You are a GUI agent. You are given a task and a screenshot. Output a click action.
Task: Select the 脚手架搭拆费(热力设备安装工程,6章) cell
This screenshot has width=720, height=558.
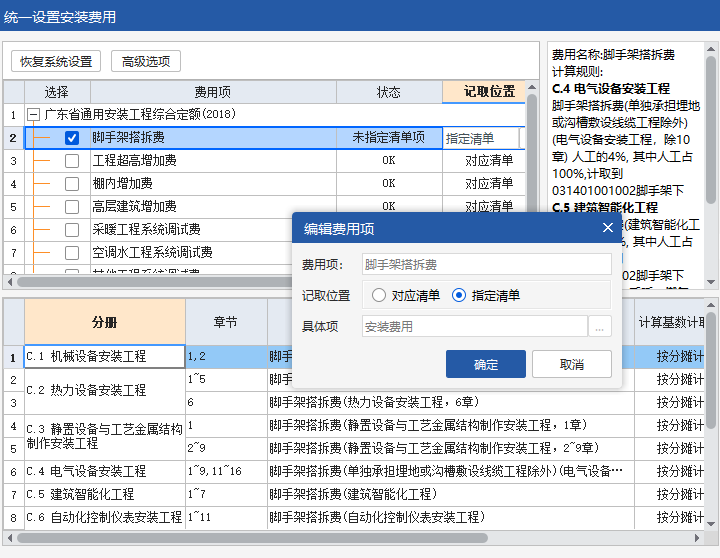tap(450, 402)
